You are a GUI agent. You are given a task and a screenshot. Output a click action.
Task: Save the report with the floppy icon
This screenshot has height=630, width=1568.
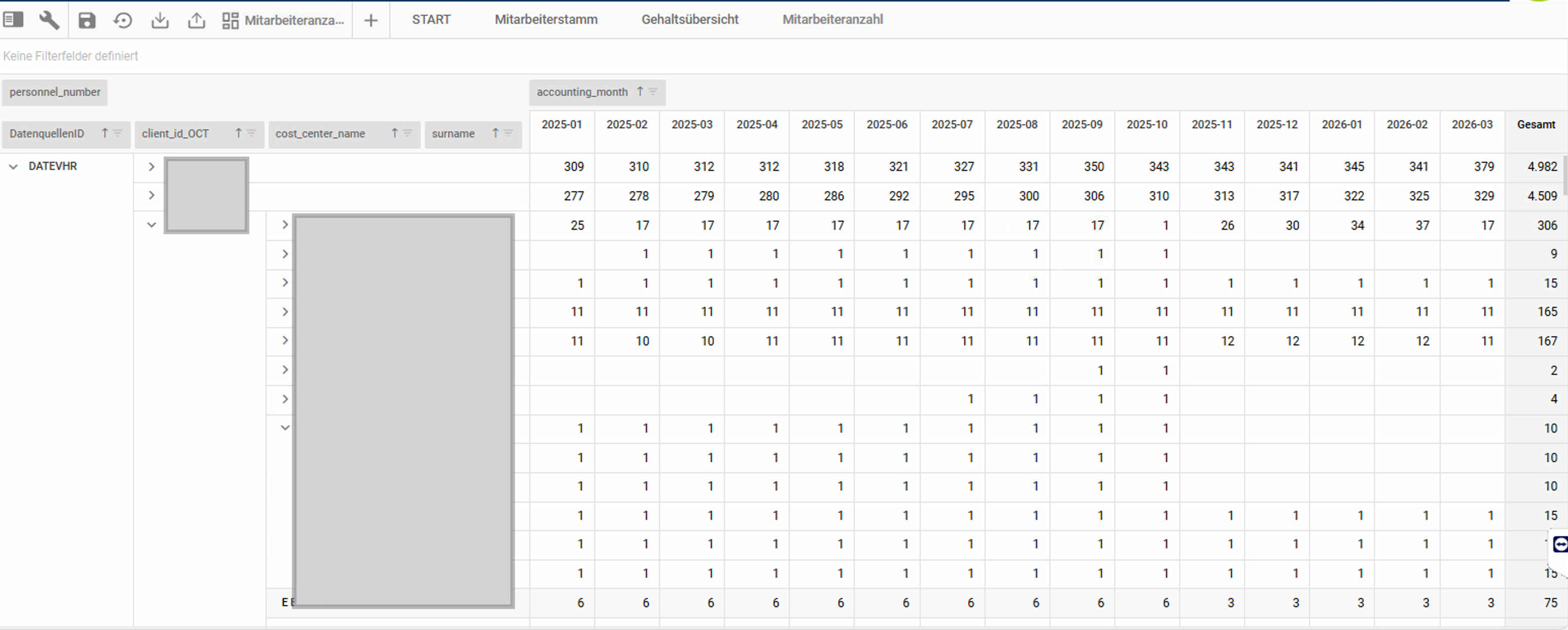87,20
